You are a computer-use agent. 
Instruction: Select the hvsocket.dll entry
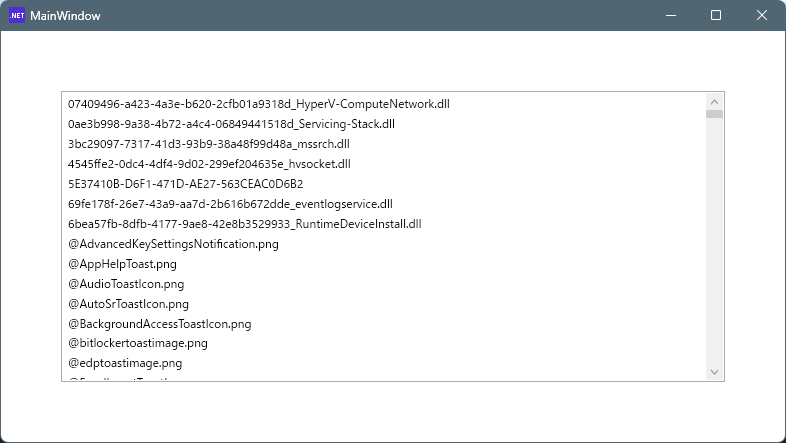(209, 164)
